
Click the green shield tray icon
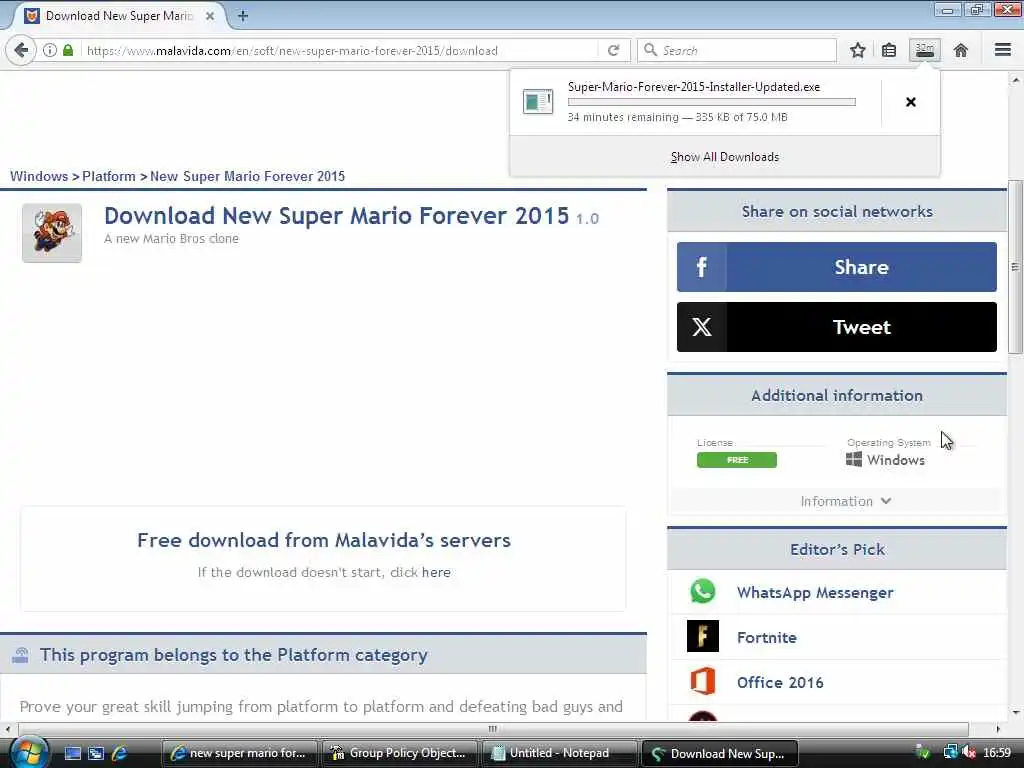[923, 752]
